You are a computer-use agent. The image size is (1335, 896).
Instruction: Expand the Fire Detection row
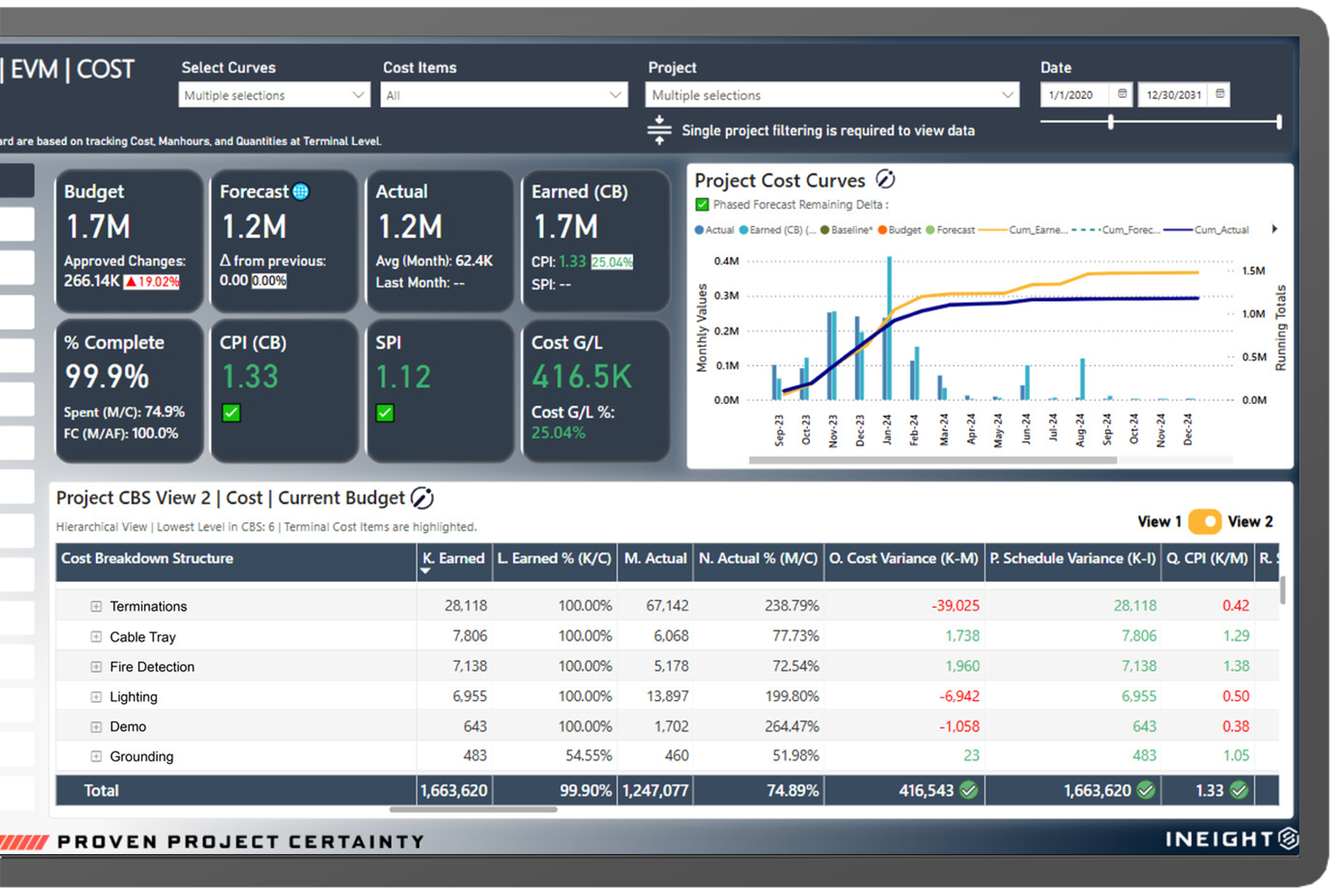click(96, 667)
